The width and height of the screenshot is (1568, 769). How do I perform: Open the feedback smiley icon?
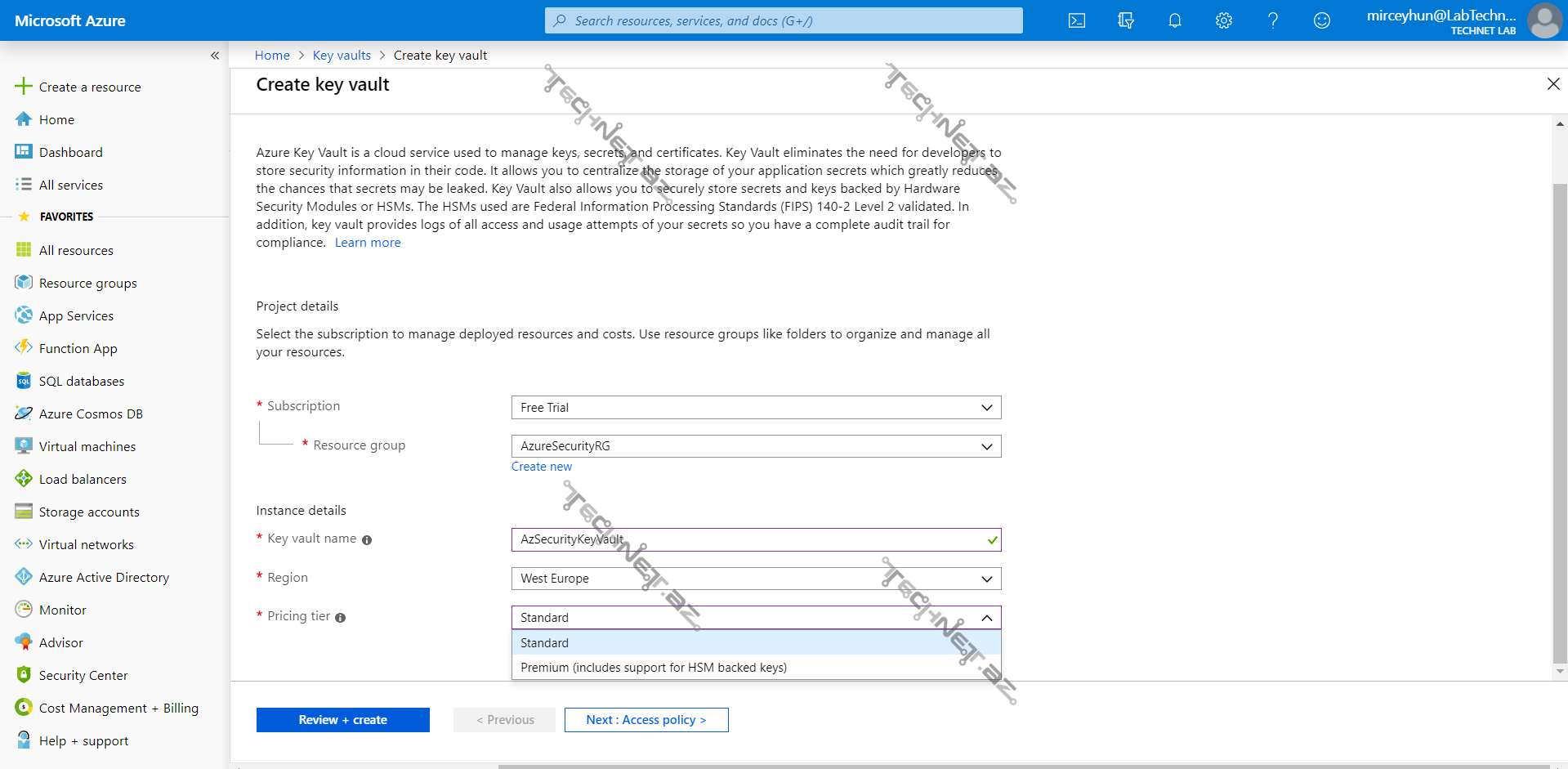tap(1321, 20)
